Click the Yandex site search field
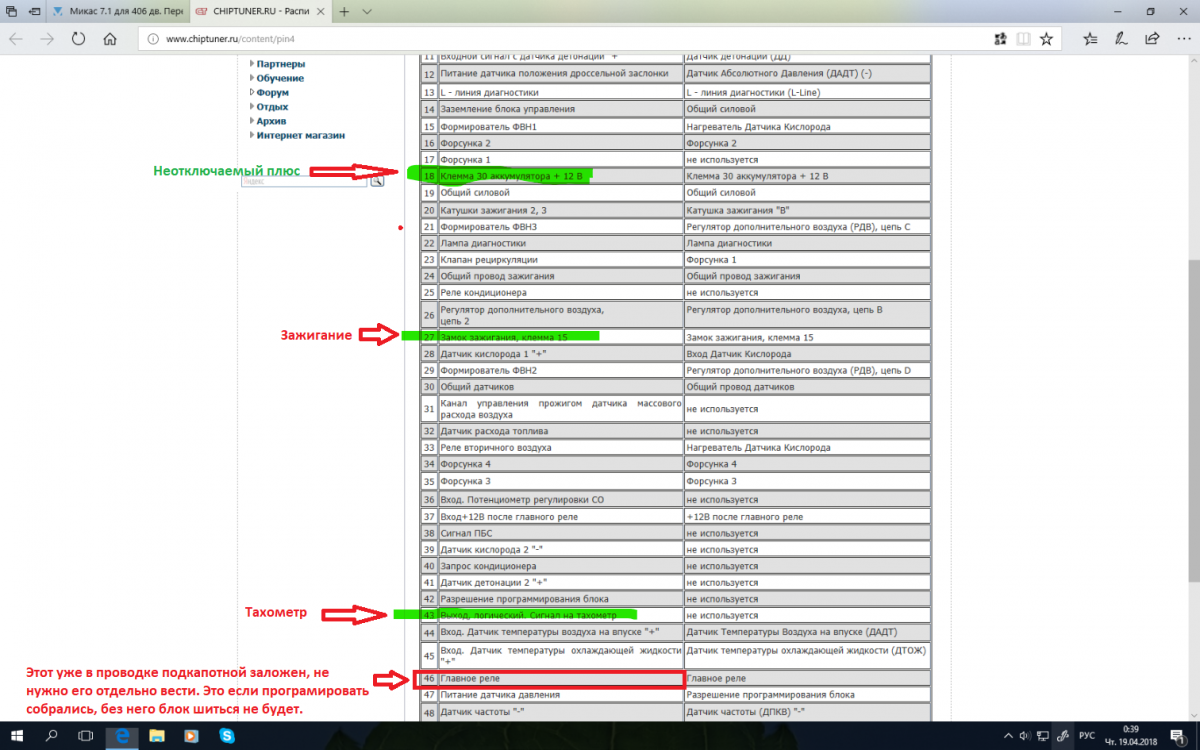The image size is (1200, 750). (x=305, y=181)
